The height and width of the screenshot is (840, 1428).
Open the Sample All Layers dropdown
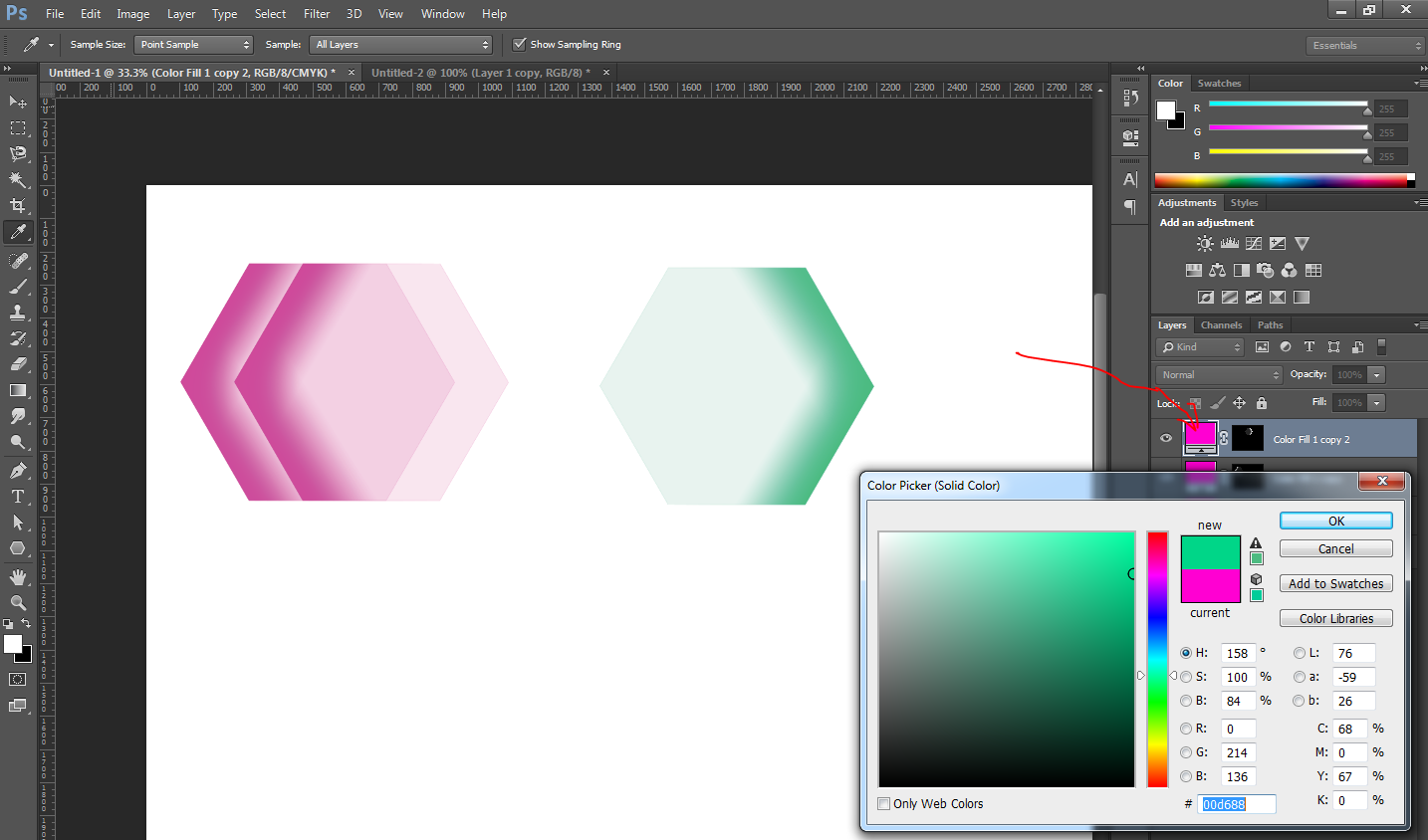401,45
